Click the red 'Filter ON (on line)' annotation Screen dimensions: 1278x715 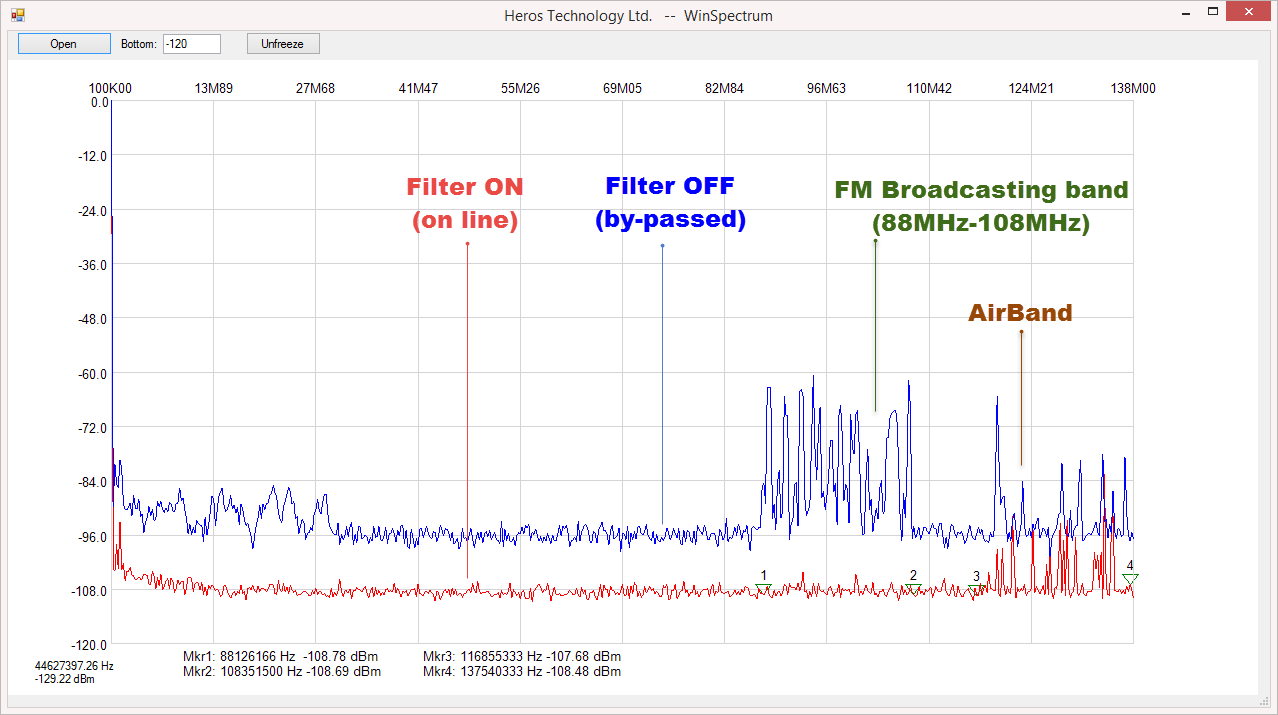pos(465,202)
